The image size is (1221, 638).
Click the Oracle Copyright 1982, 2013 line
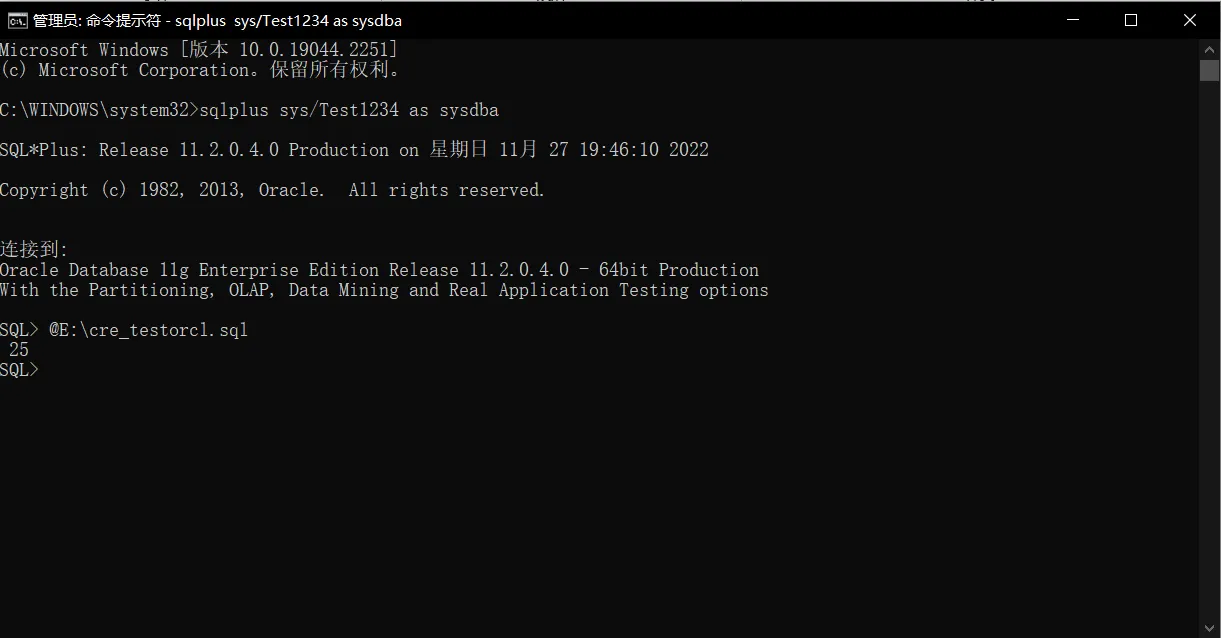click(272, 190)
